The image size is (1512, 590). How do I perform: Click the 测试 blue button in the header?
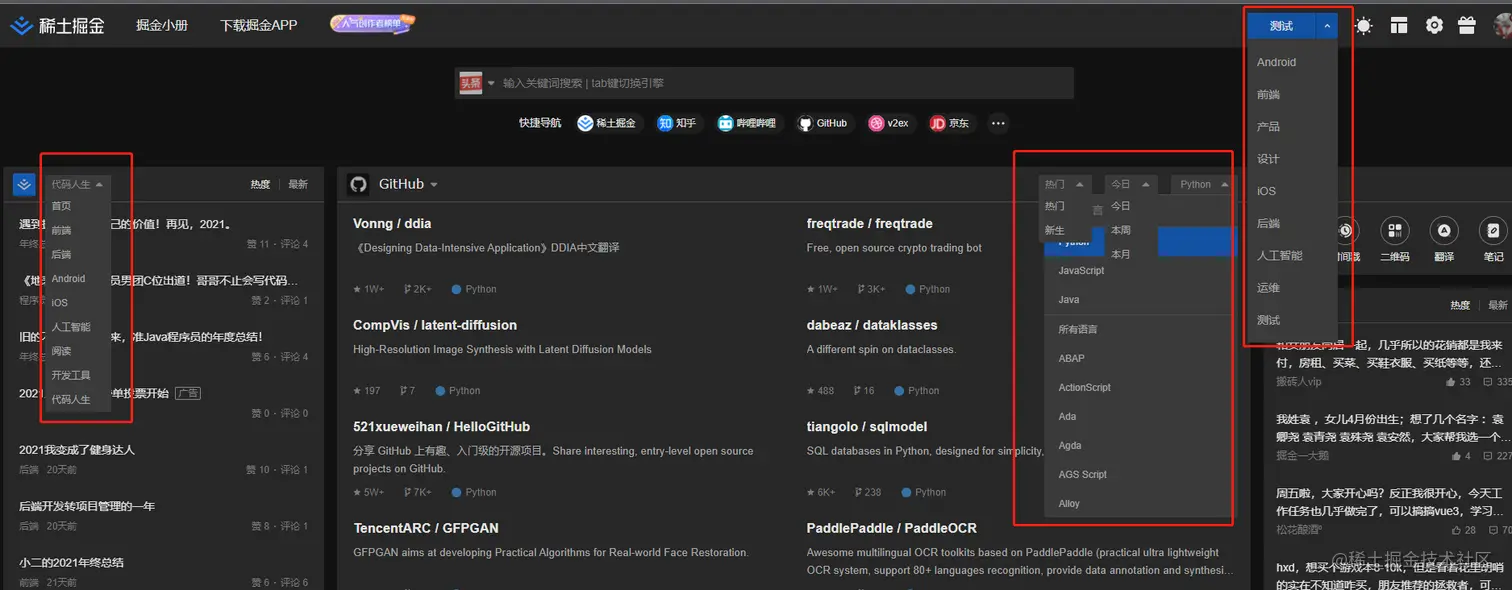click(1282, 26)
